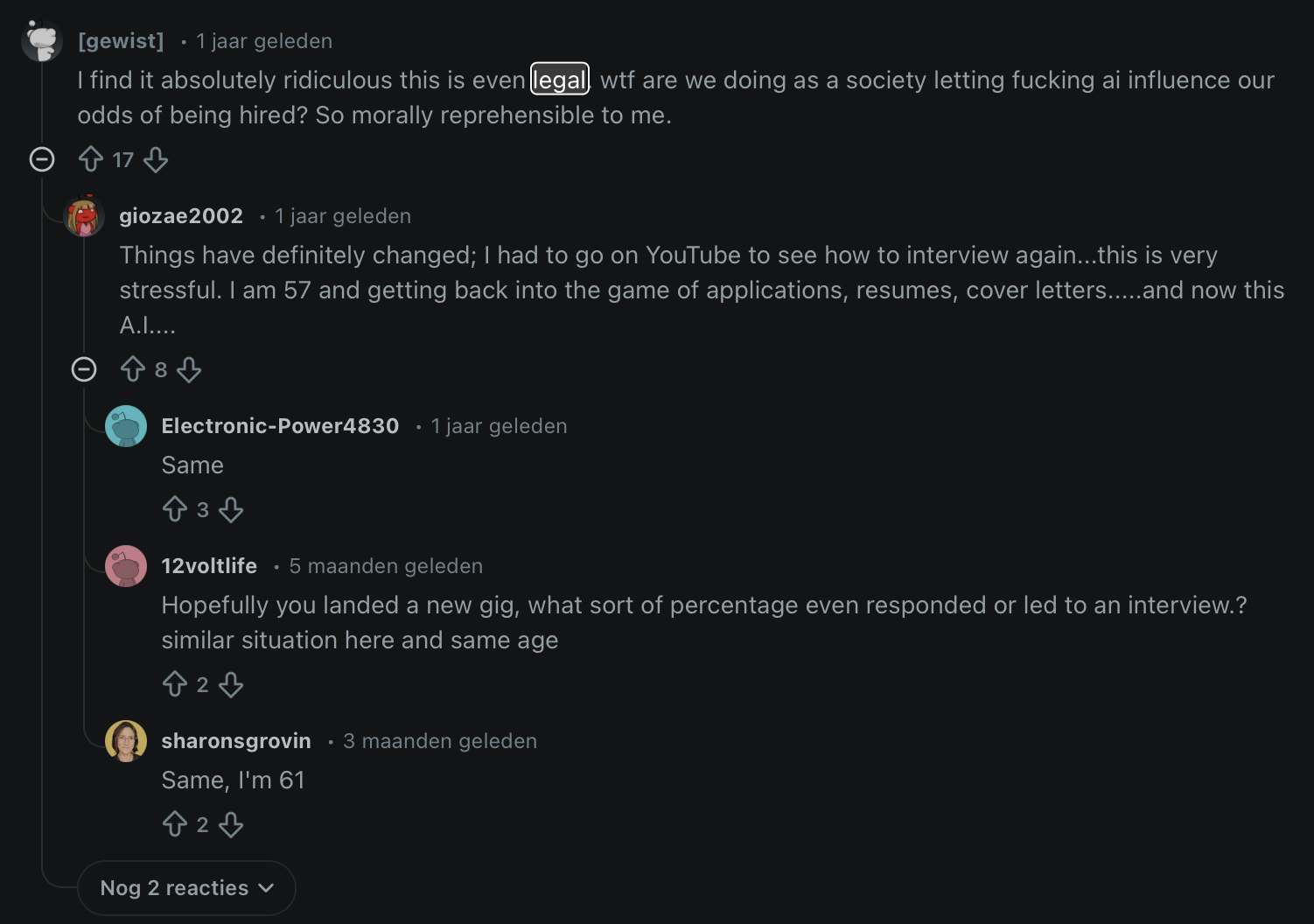Click the highlighted word "legal"
Screen dimensions: 1314x924
tap(560, 80)
